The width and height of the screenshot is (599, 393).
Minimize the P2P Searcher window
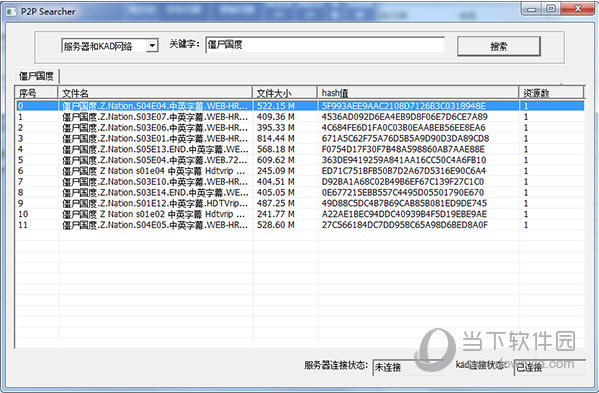(531, 9)
